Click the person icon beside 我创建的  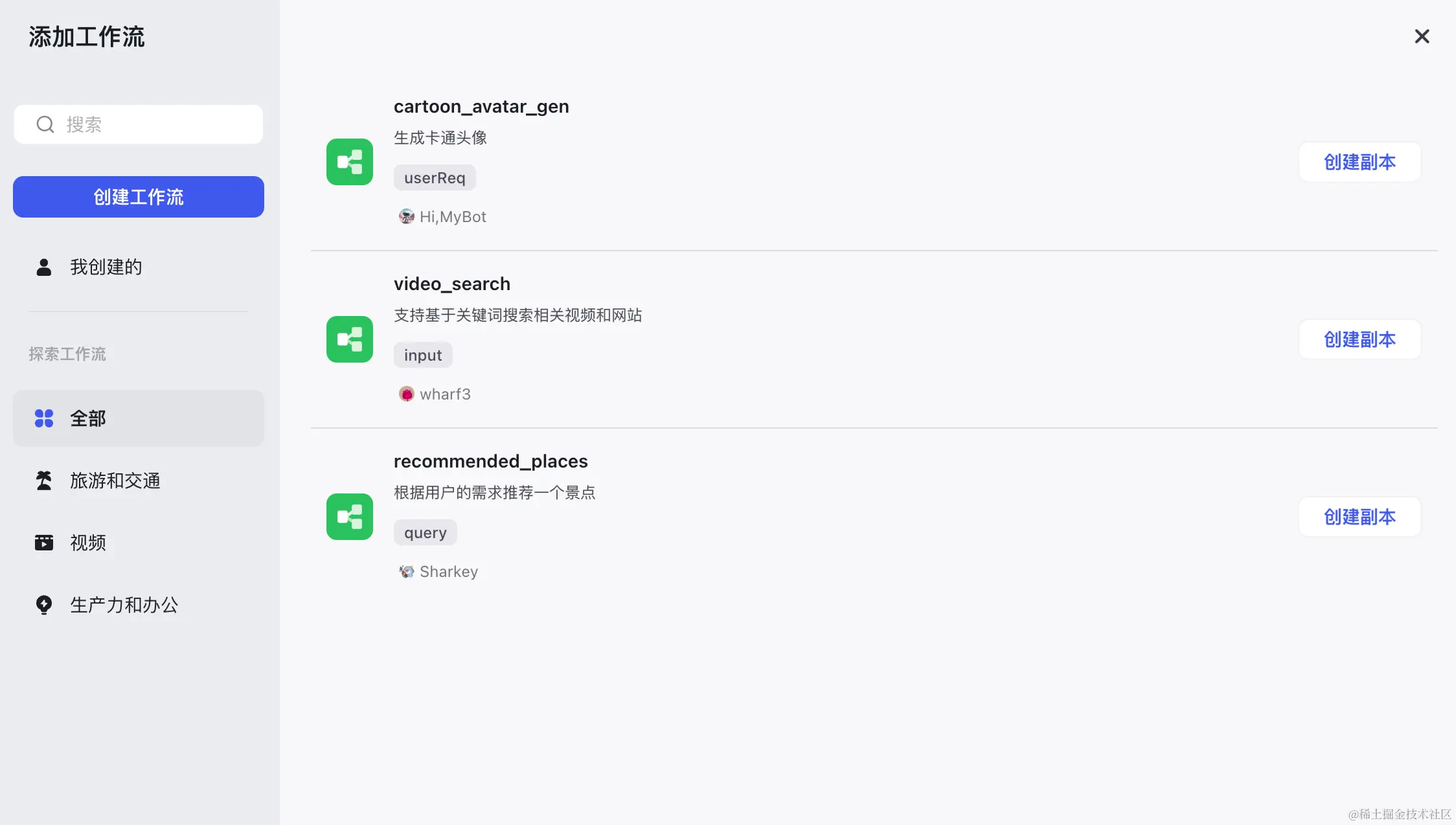point(44,267)
